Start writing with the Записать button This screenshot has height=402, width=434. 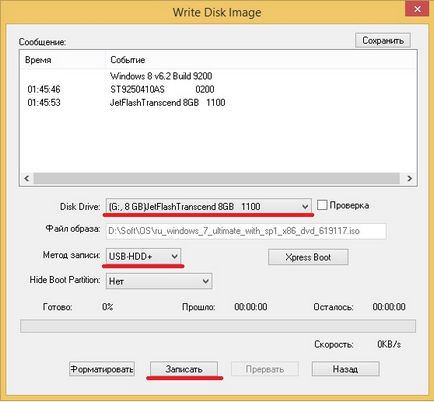(184, 369)
